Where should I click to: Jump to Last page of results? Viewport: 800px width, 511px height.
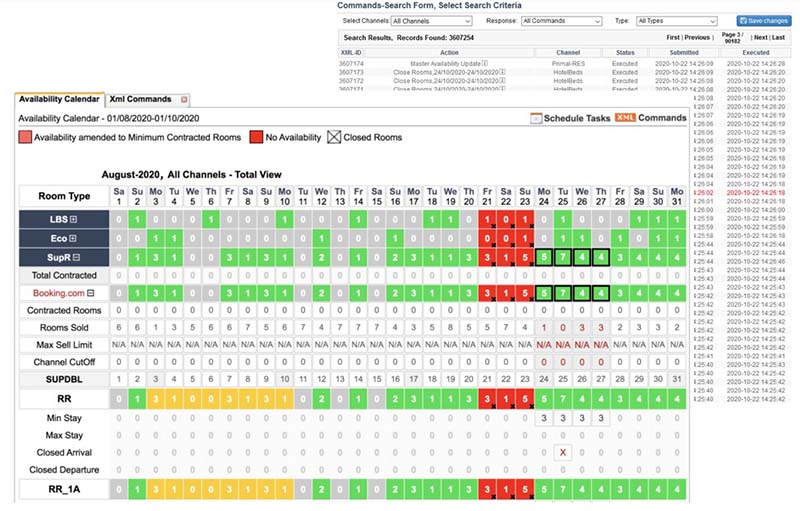[x=780, y=37]
